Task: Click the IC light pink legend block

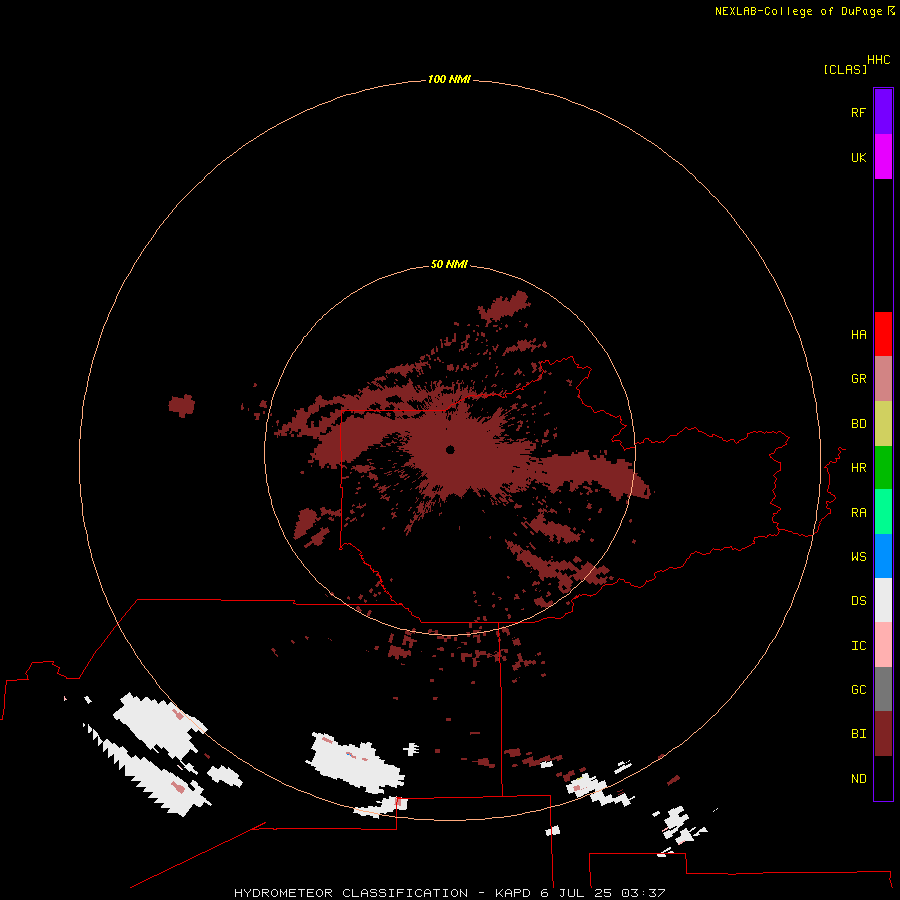Action: tap(883, 645)
